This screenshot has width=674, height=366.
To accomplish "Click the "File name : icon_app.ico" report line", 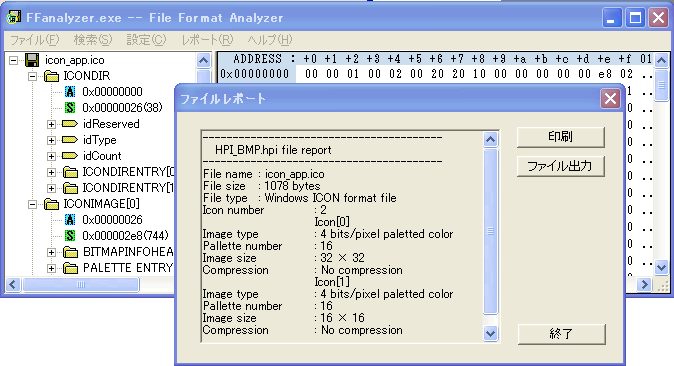I will click(x=263, y=174).
